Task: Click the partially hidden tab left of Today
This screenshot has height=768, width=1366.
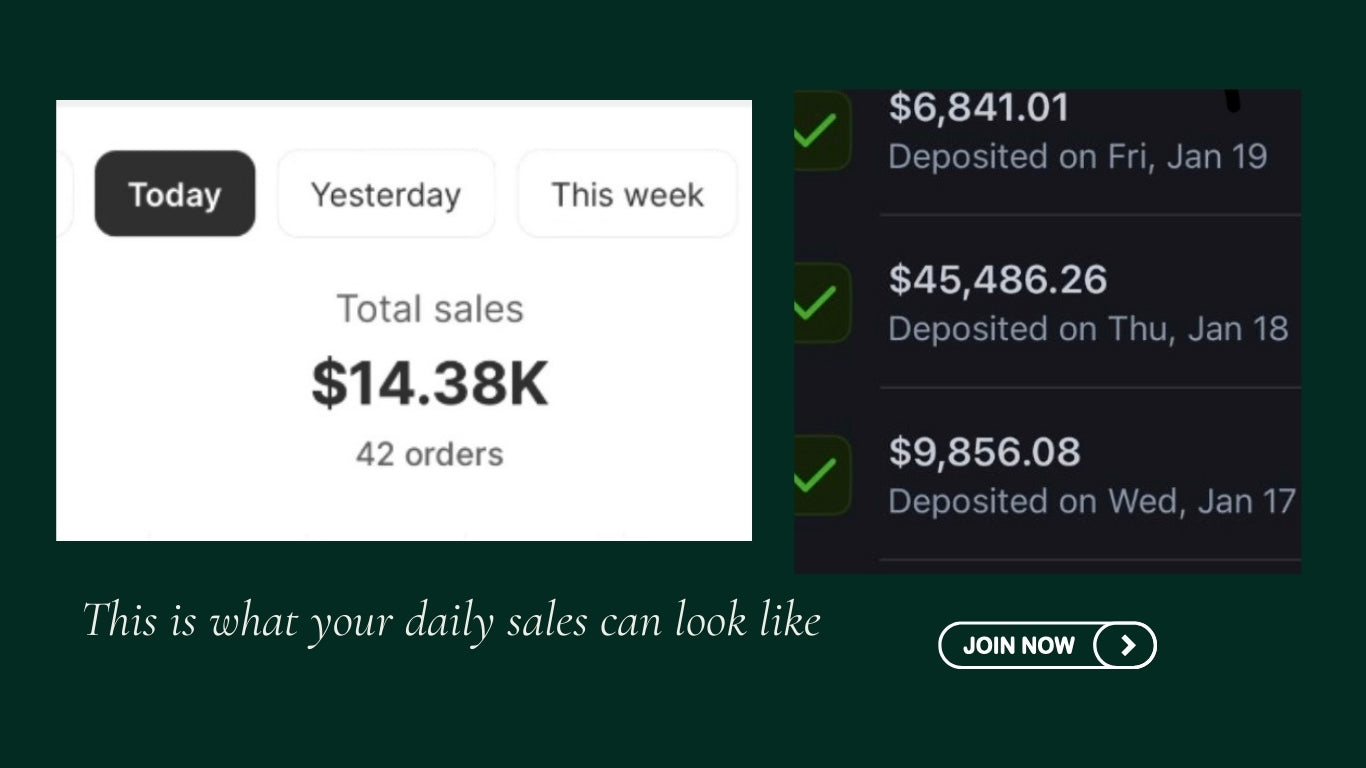Action: coord(64,194)
